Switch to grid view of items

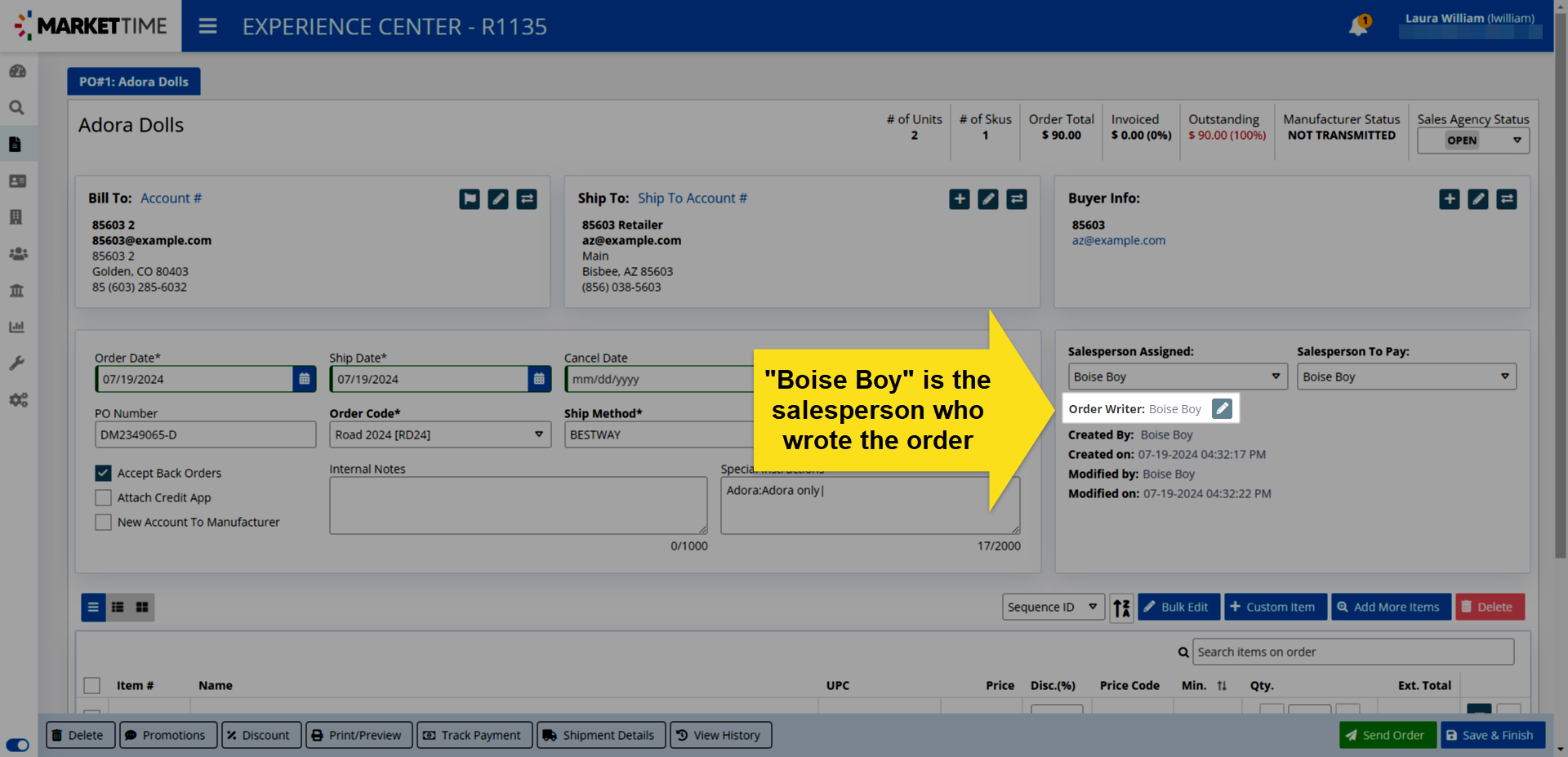(x=142, y=608)
